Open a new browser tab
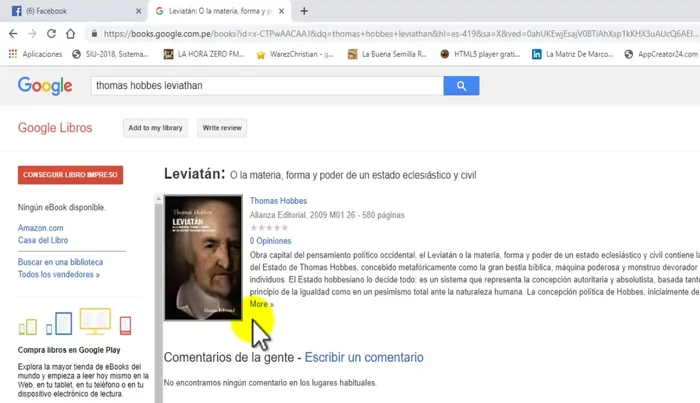 (304, 11)
